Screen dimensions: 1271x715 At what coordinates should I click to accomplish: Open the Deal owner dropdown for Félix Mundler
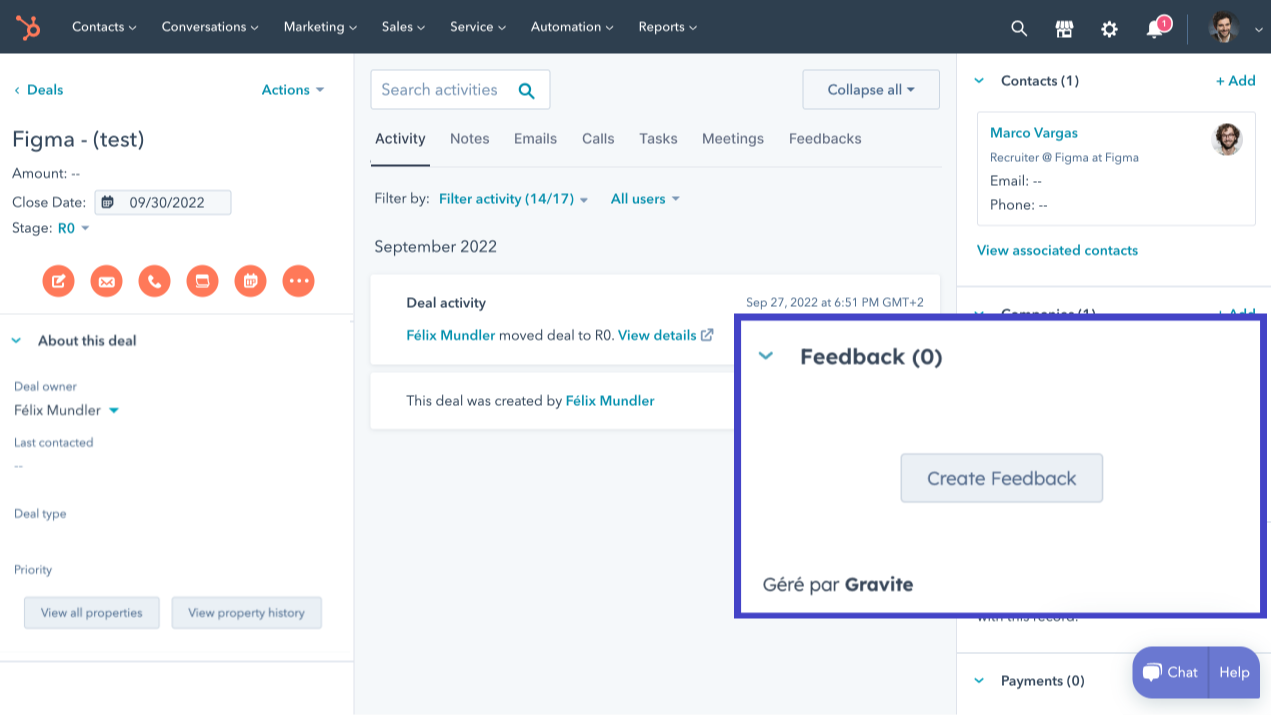click(x=113, y=410)
